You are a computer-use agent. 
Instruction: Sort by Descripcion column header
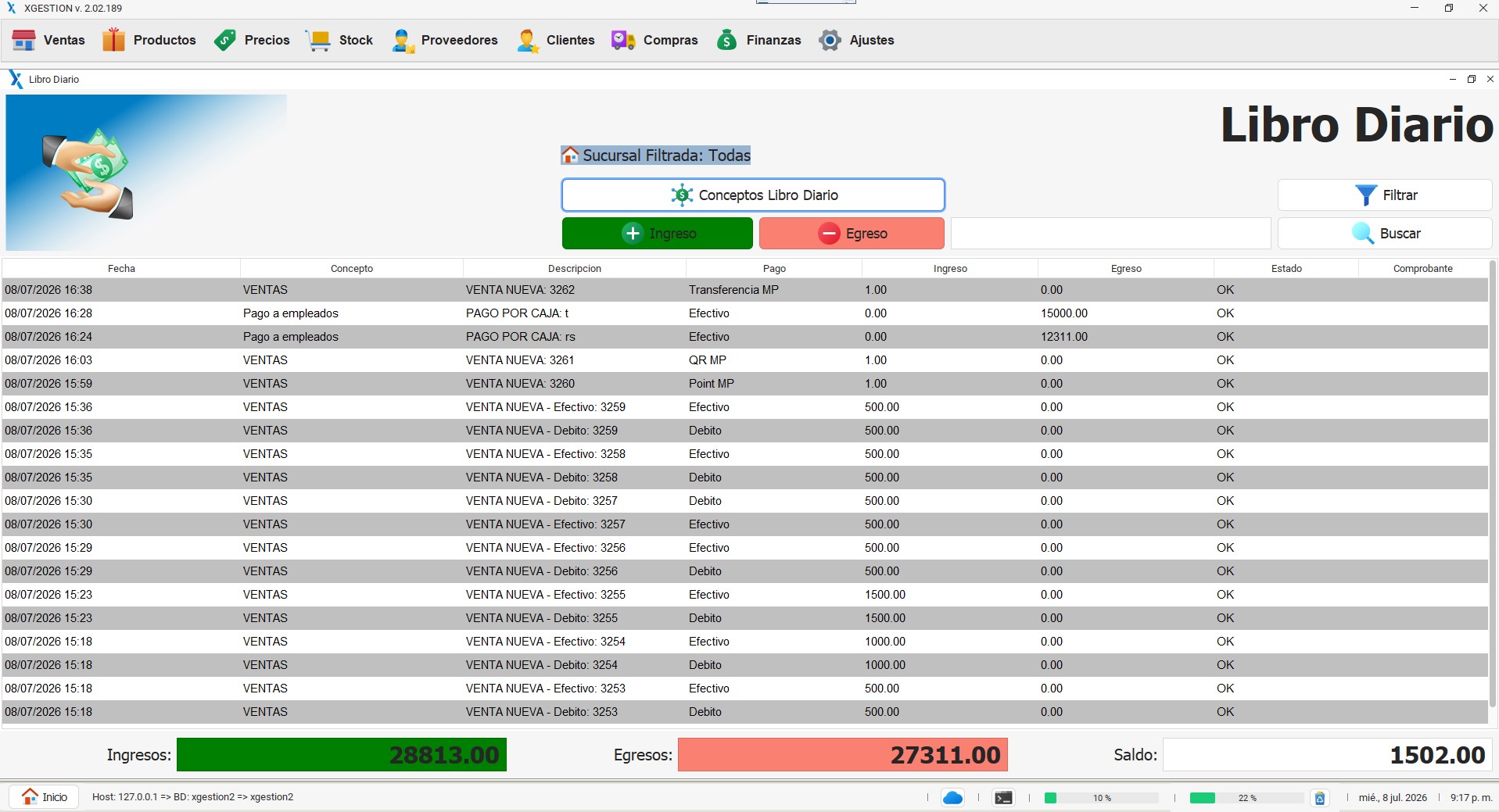(x=575, y=268)
